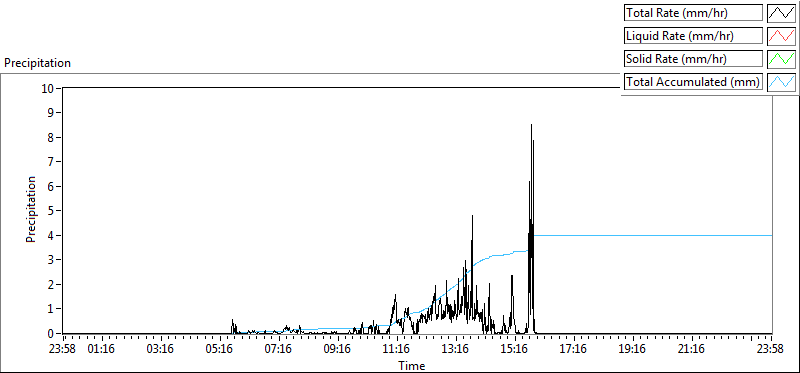Click the Solid Rate green plot icon

[782, 59]
